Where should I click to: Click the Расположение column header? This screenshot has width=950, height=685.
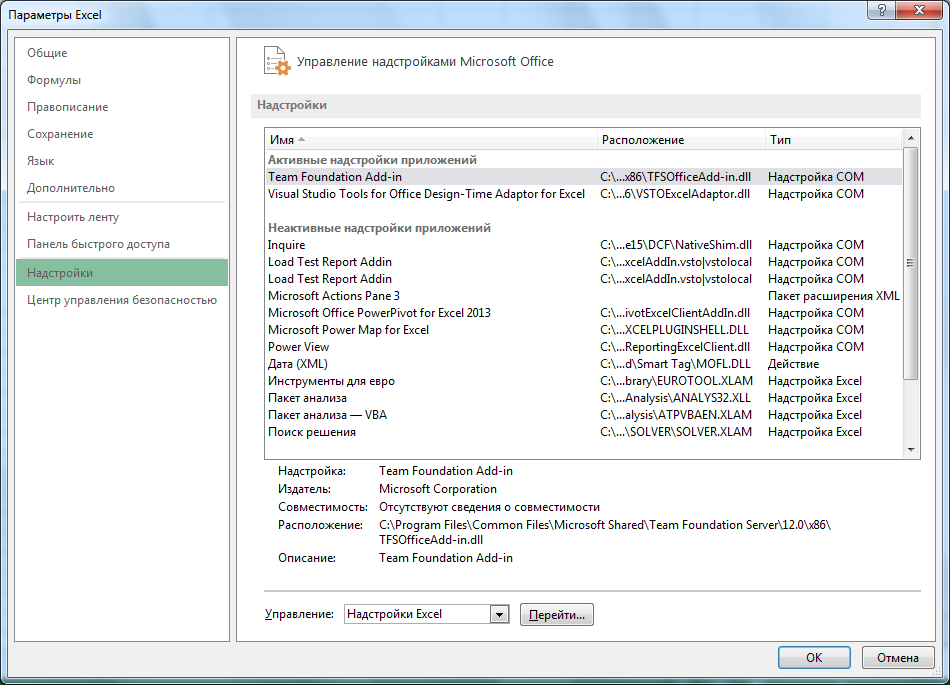point(681,140)
